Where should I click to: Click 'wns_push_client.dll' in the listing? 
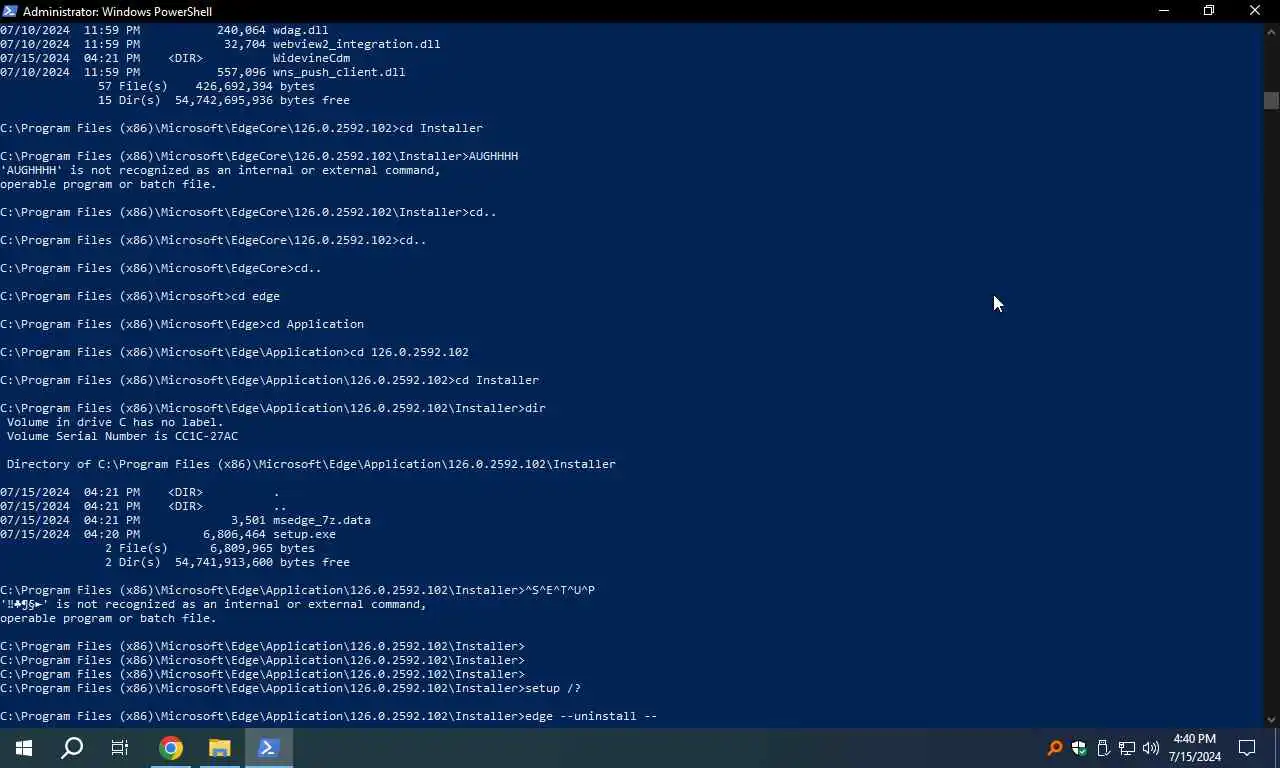click(339, 72)
